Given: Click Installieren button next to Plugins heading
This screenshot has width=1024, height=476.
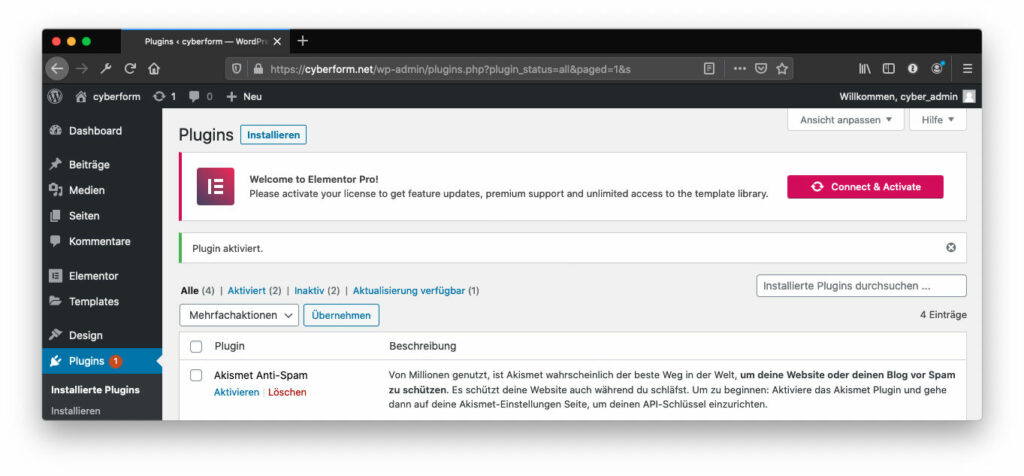Looking at the screenshot, I should [273, 135].
